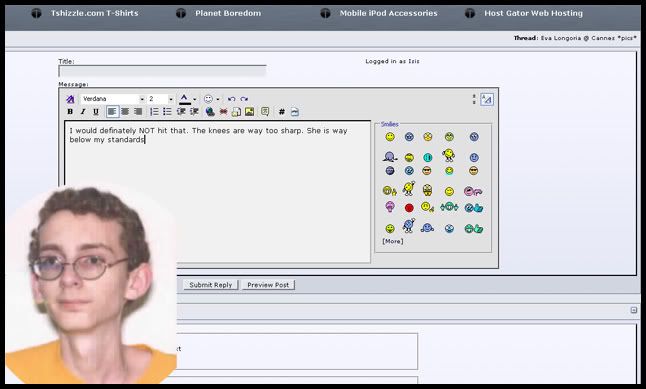Click the Insert Email Link icon

(236, 112)
